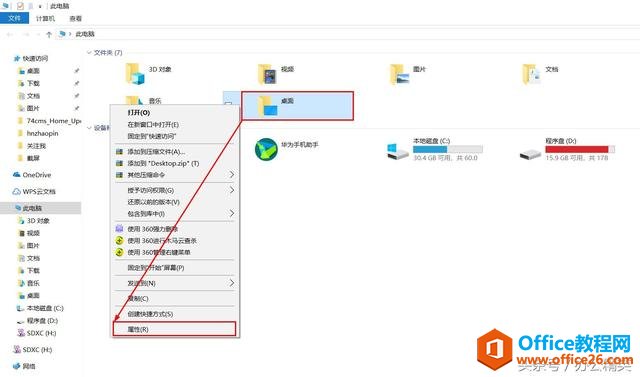Viewport: 640px width, 377px height.
Task: Click the Up arrow navigation button
Action: tap(49, 34)
